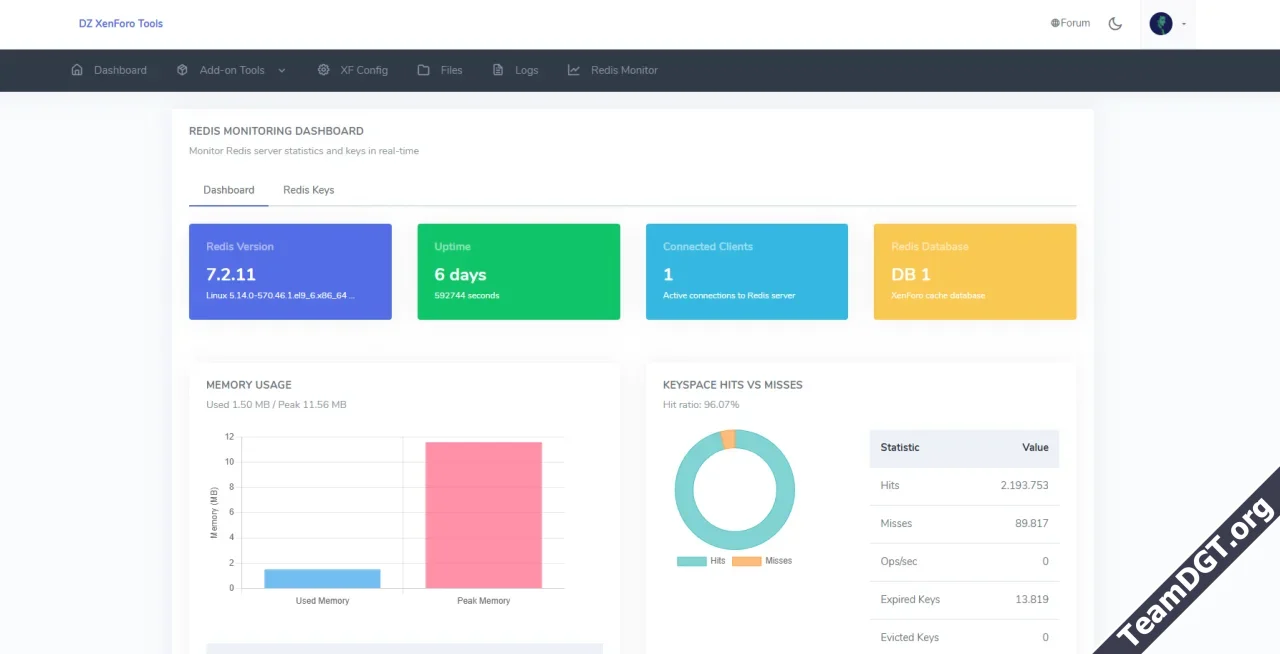This screenshot has width=1280, height=654.
Task: Expand the Add-on Tools dropdown chevron
Action: tap(281, 70)
